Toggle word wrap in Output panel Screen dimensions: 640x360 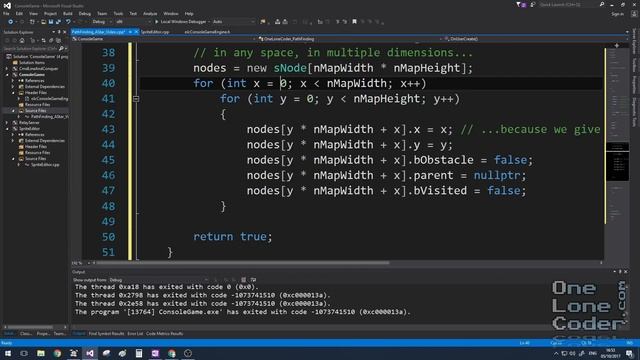[x=253, y=280]
